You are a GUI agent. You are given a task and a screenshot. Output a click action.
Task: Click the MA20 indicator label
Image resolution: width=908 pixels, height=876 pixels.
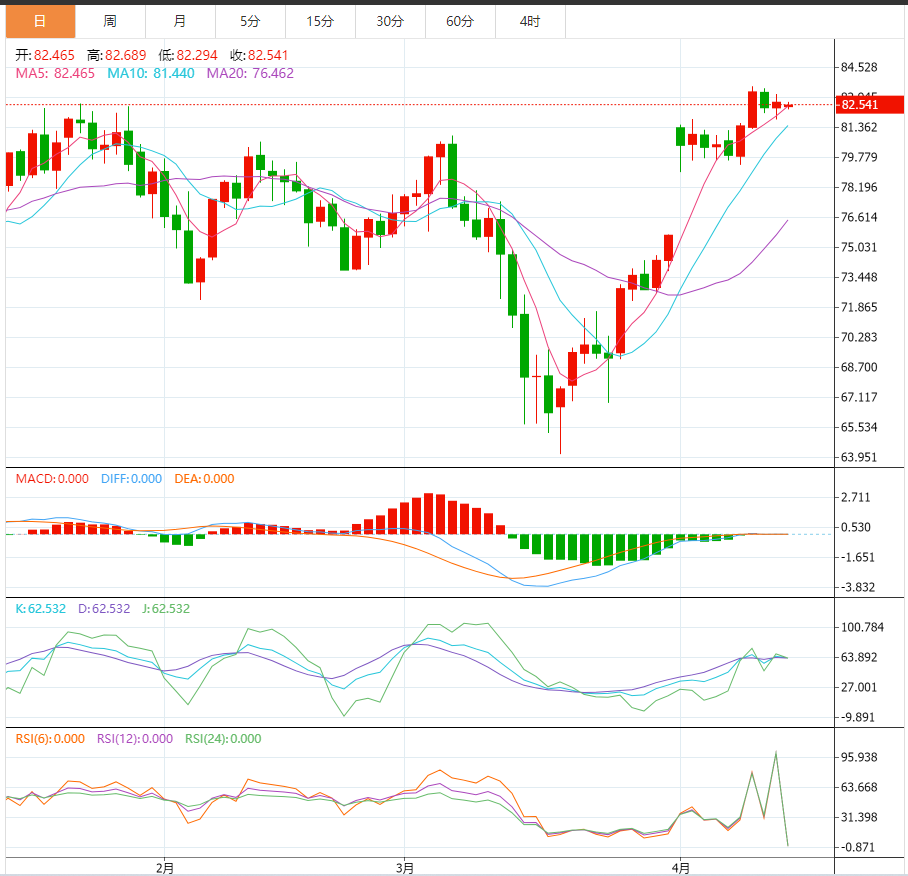pyautogui.click(x=250, y=73)
